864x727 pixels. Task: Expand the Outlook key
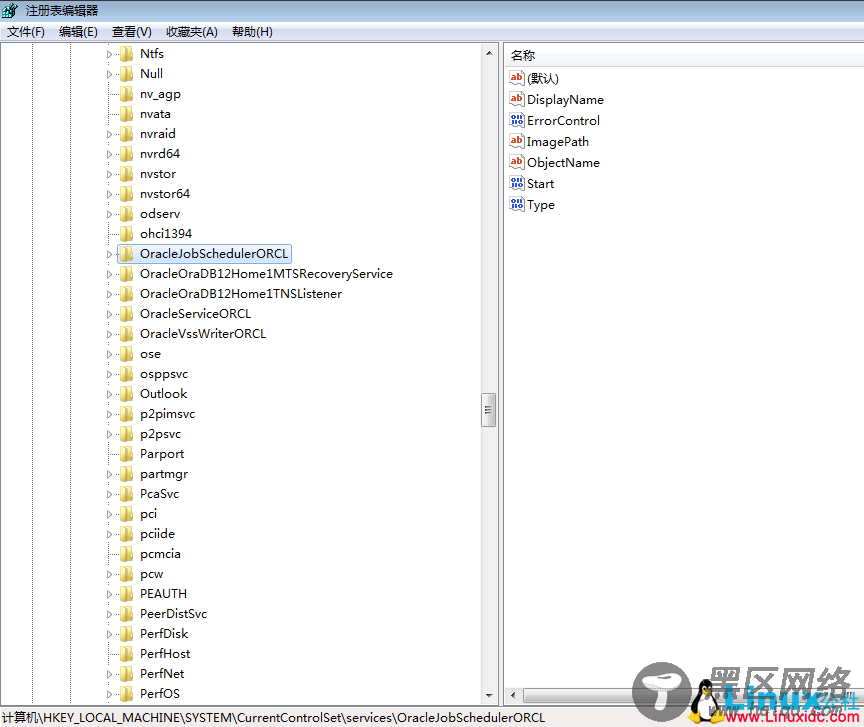[x=109, y=394]
